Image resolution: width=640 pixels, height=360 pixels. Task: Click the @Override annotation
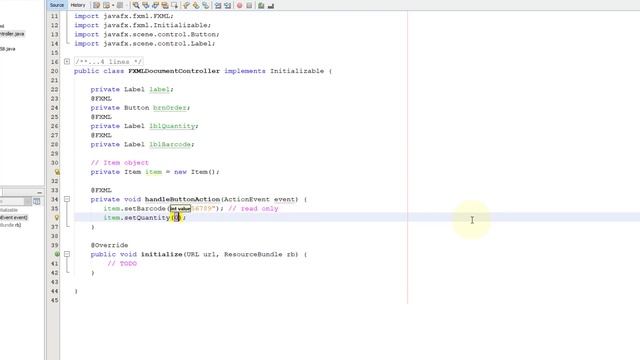[109, 245]
